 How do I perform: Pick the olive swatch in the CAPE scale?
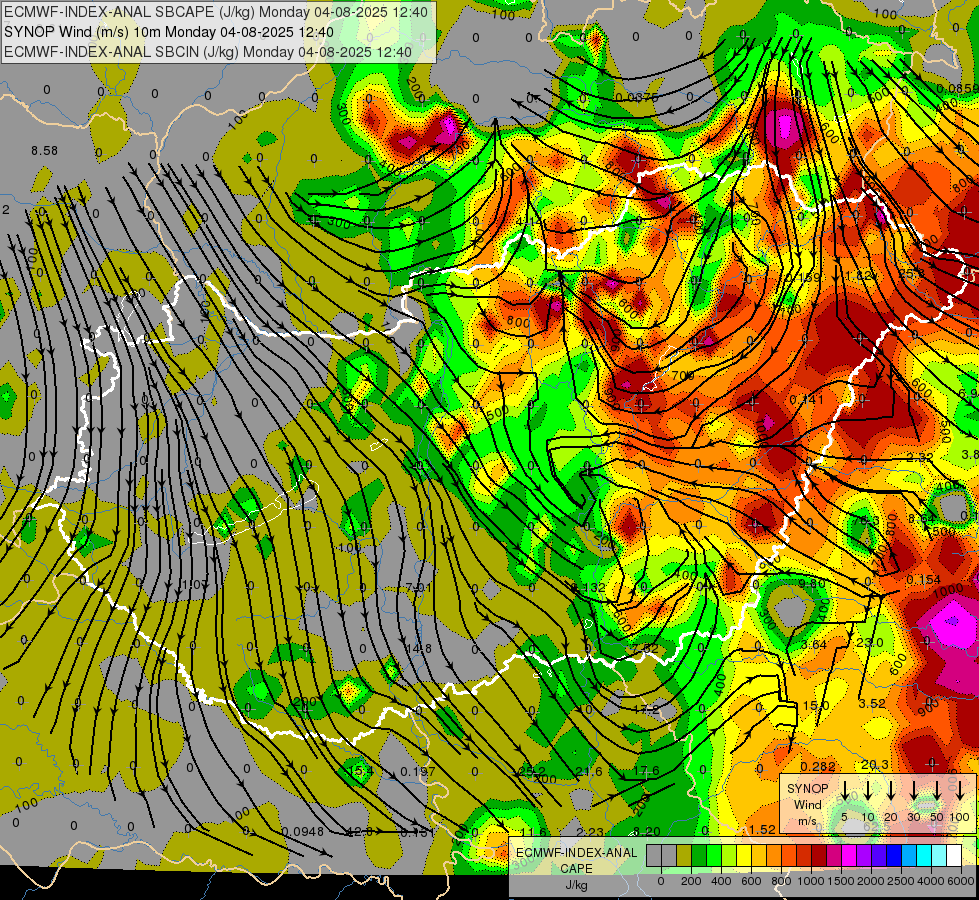click(684, 855)
